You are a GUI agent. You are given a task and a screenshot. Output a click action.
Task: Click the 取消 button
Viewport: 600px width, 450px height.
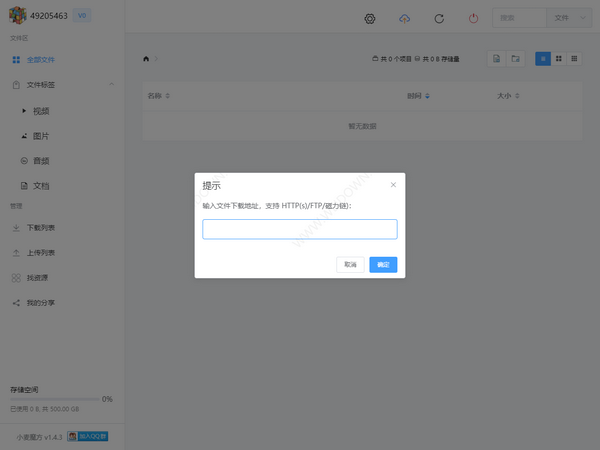click(x=350, y=265)
